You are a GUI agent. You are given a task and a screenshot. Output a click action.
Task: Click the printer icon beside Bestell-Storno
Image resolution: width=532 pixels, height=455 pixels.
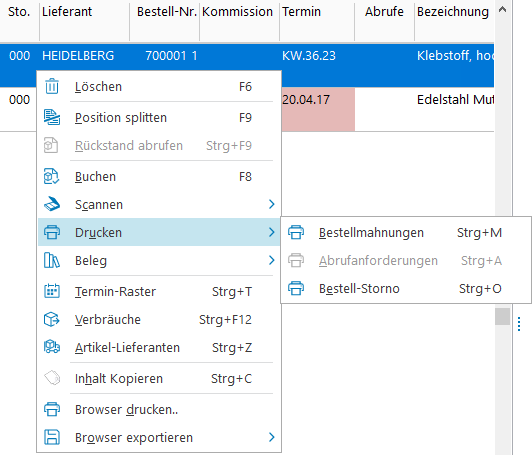(296, 288)
